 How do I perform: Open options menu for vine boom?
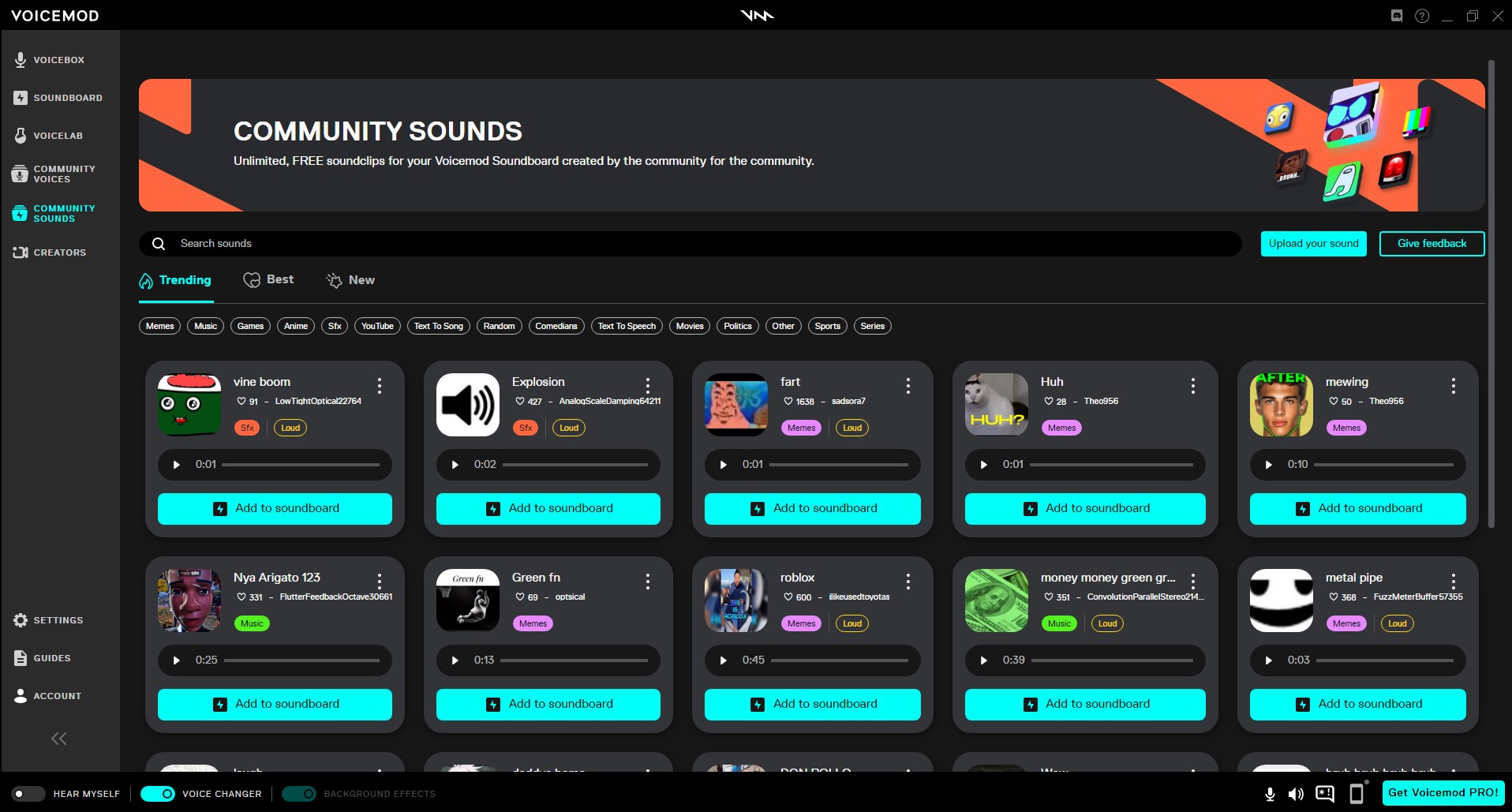point(380,386)
